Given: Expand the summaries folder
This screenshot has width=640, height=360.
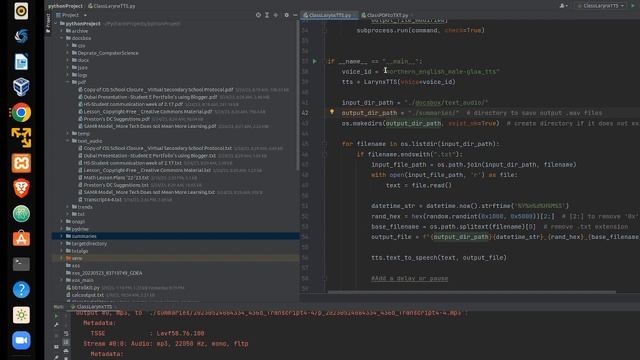Looking at the screenshot, I should point(62,236).
